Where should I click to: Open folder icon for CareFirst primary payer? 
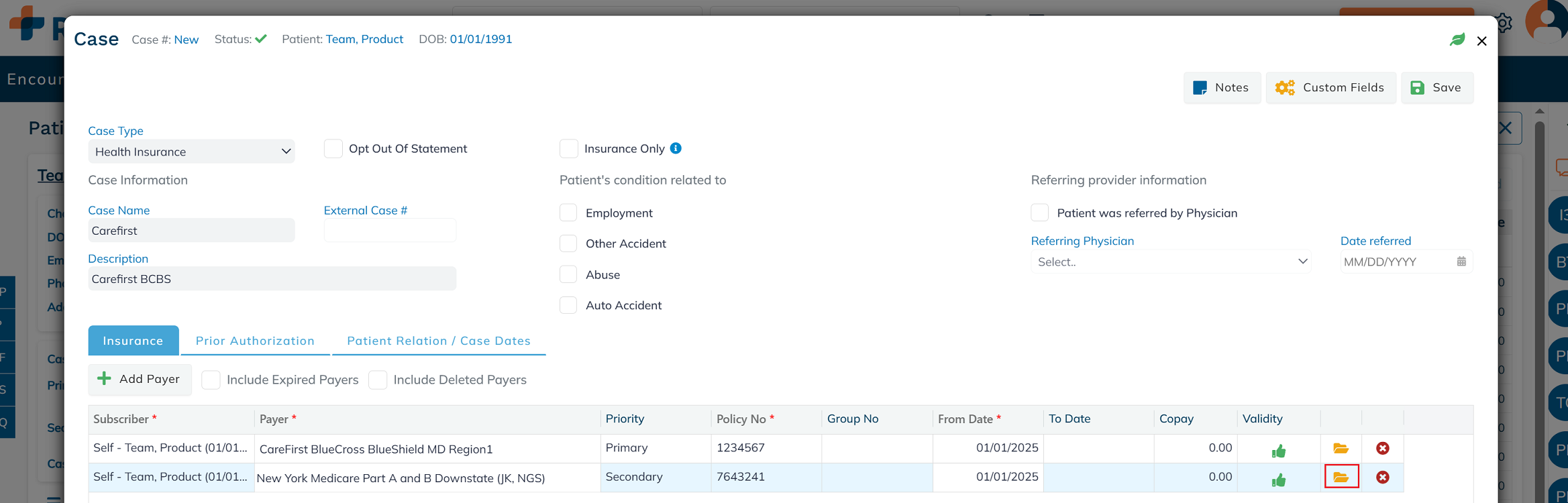point(1341,449)
